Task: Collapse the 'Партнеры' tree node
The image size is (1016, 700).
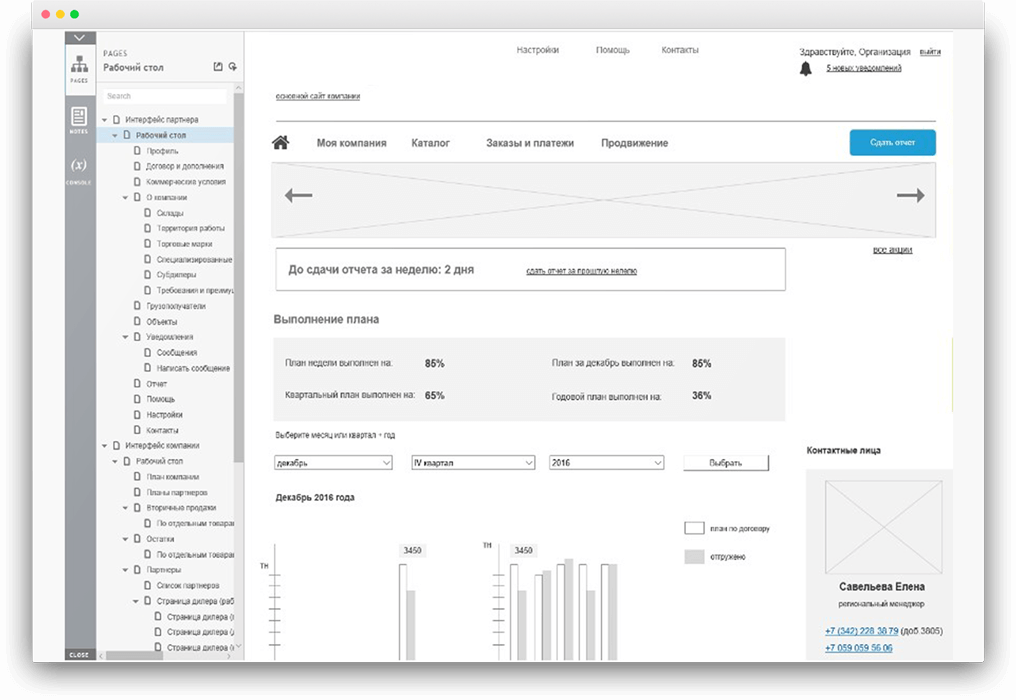Action: (125, 570)
